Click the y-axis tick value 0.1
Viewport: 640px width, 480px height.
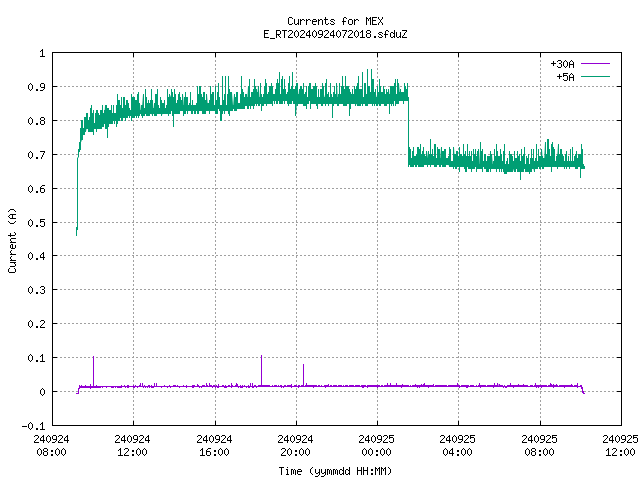pyautogui.click(x=36, y=358)
